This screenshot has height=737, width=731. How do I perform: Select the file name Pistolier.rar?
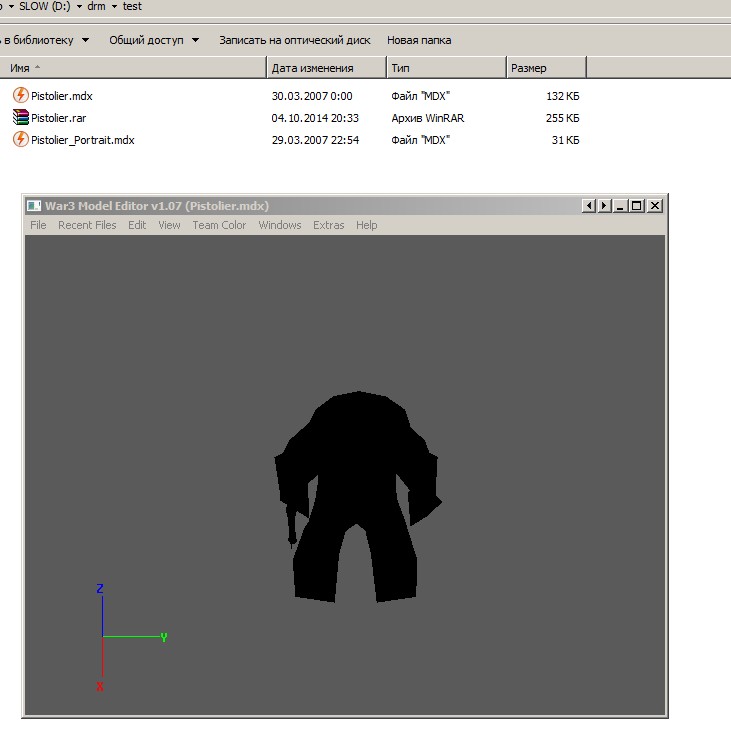(x=58, y=118)
